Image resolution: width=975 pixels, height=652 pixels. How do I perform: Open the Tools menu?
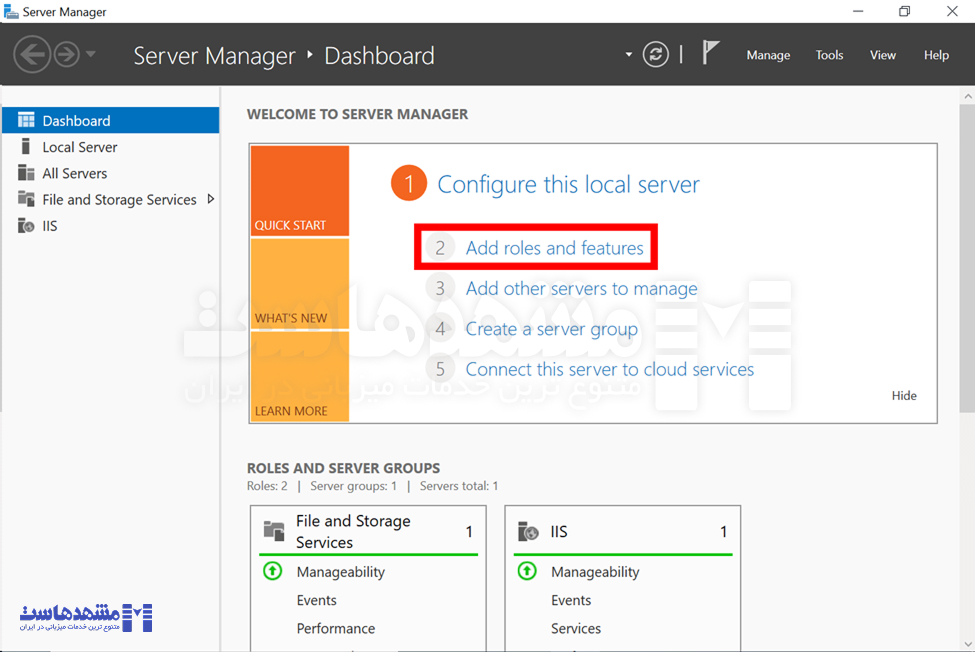coord(829,55)
